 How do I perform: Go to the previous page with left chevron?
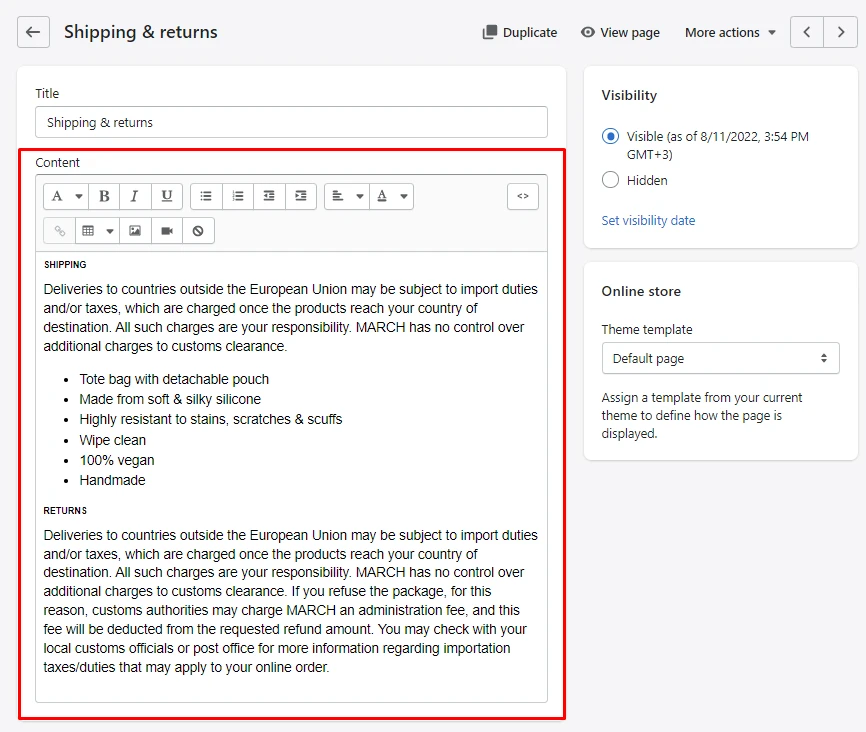coord(807,32)
